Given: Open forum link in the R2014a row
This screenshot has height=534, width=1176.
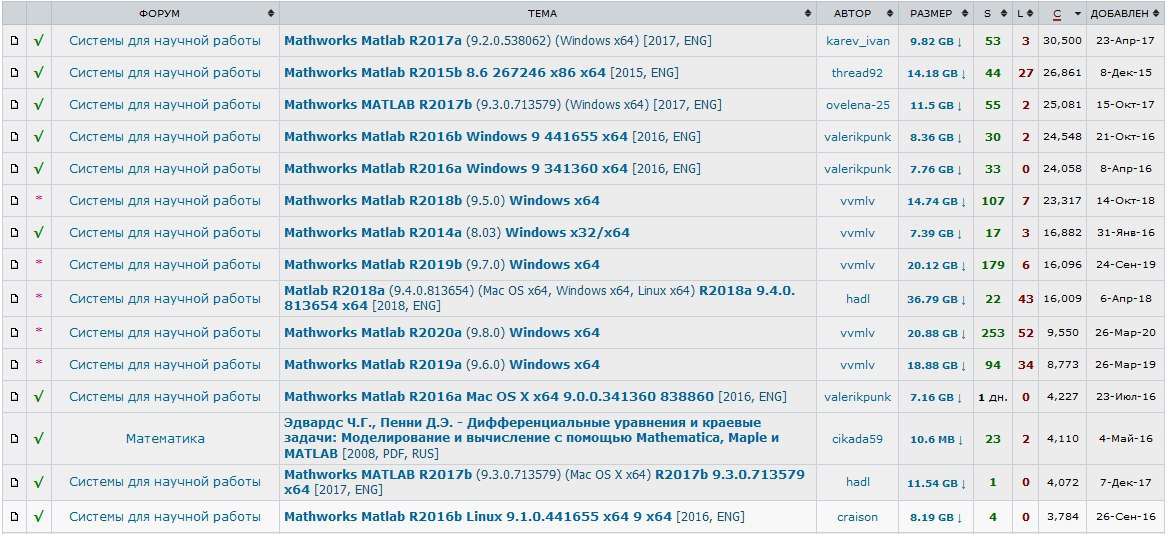Looking at the screenshot, I should 165,232.
